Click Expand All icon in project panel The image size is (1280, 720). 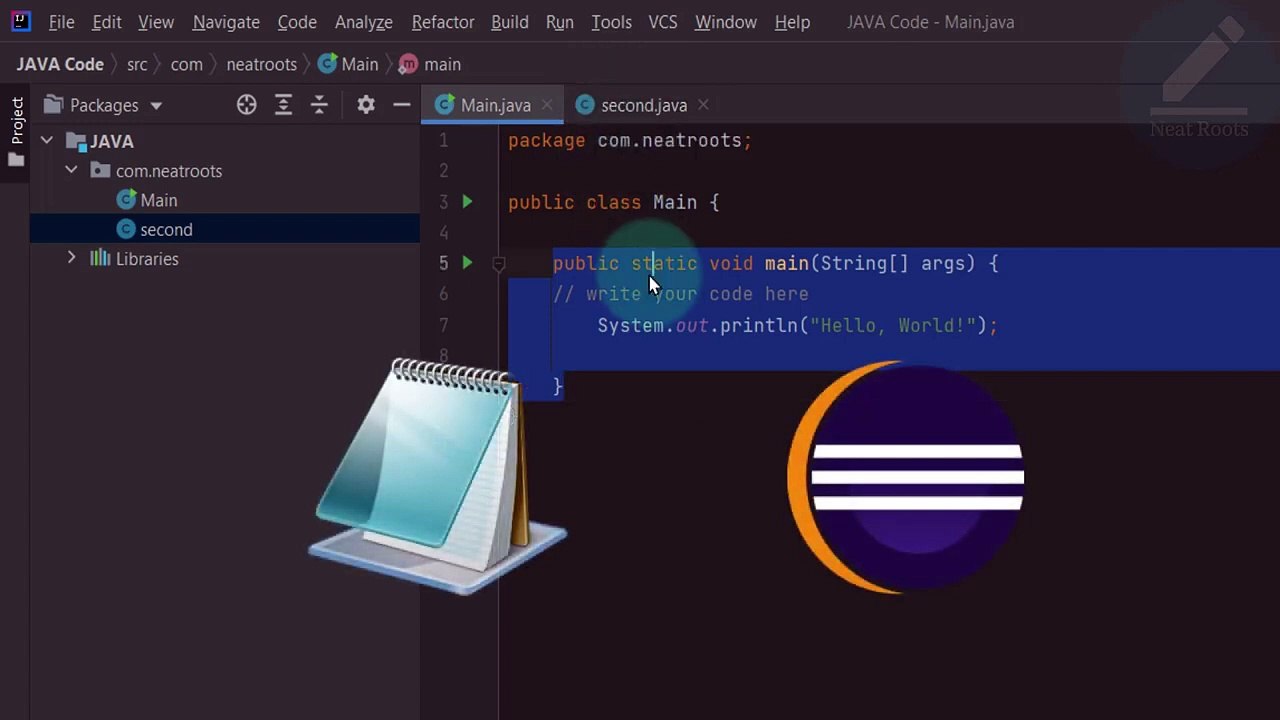(283, 105)
